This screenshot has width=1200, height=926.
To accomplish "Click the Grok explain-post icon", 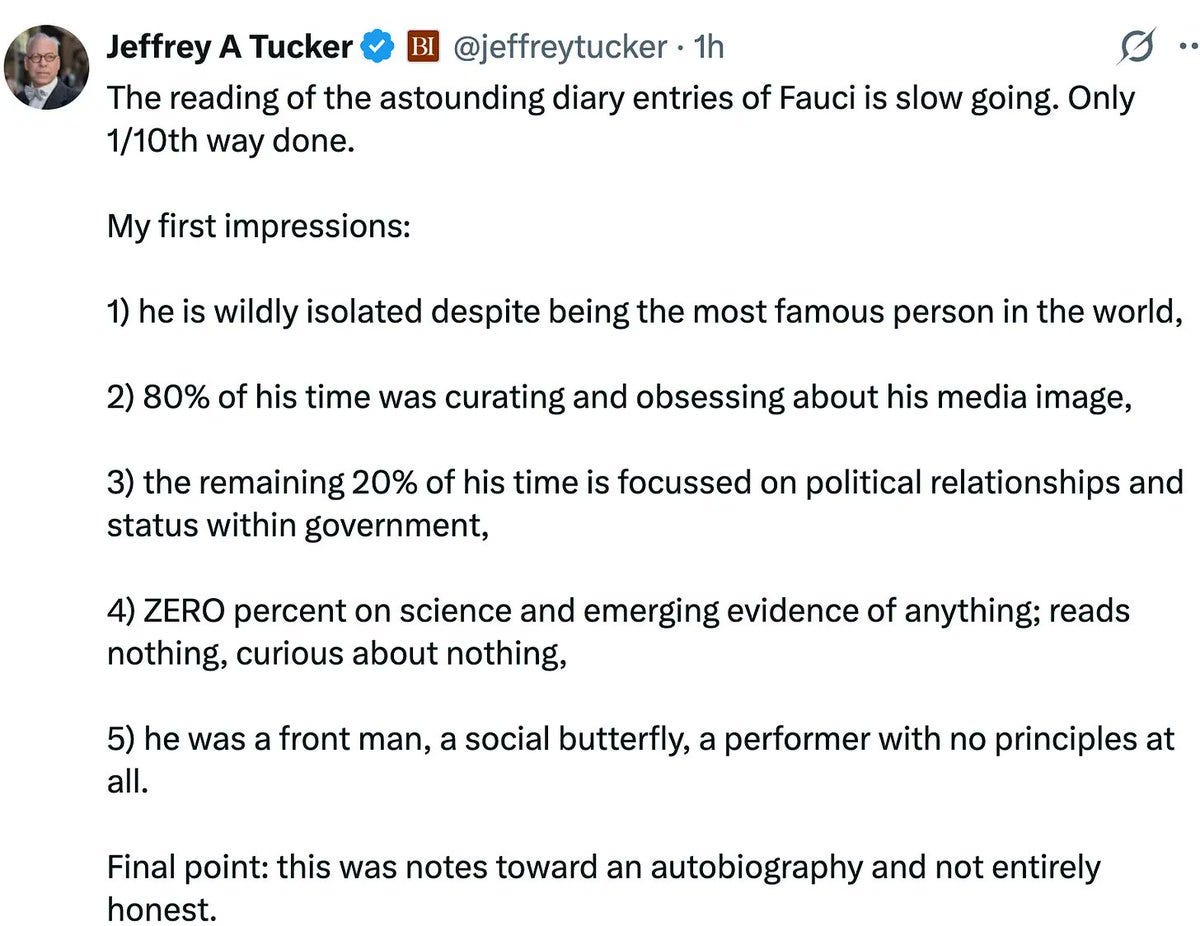I will [1137, 46].
